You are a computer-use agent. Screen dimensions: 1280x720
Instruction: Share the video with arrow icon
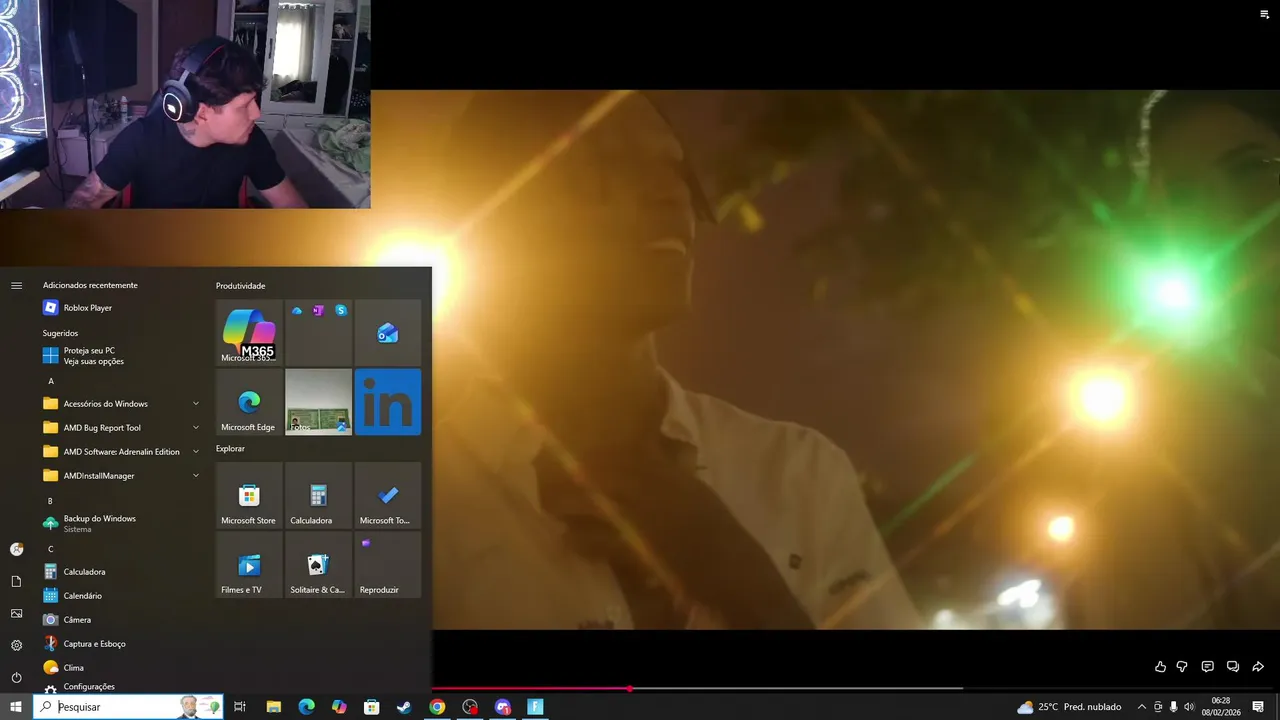coord(1258,667)
